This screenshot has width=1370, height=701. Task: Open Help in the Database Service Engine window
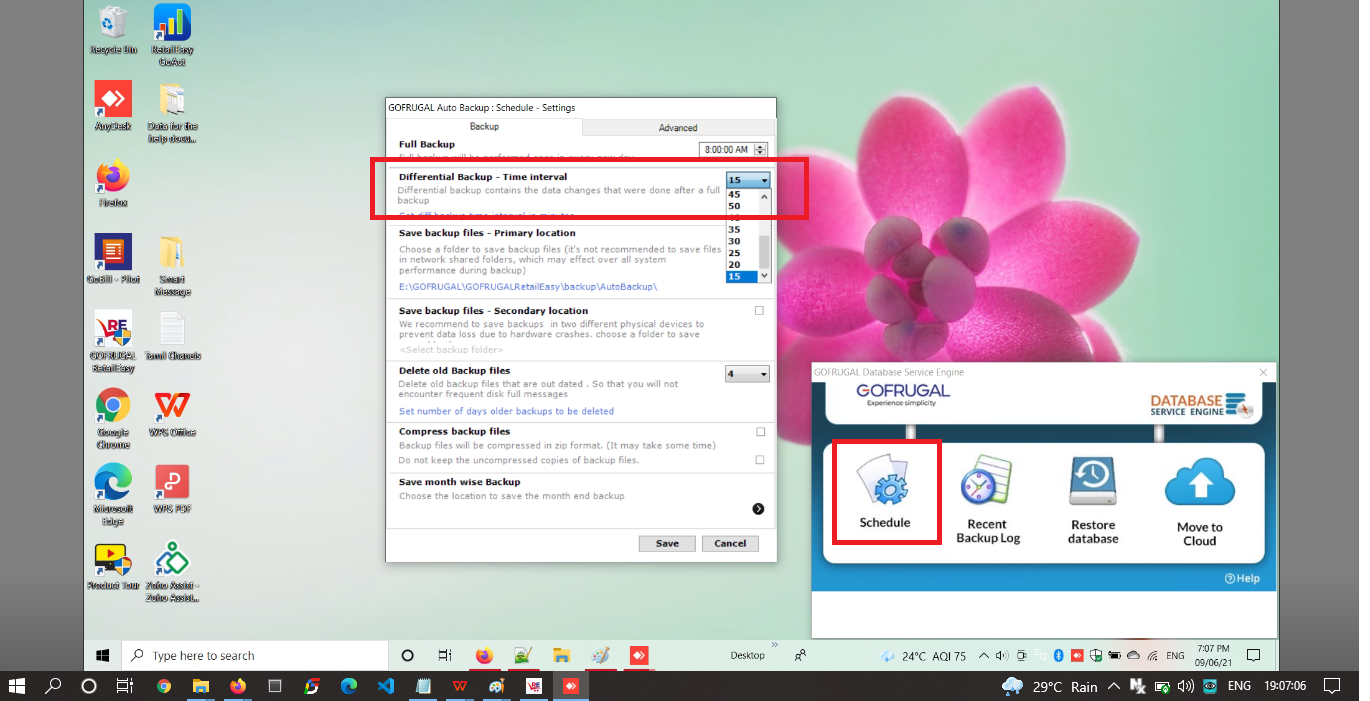click(1242, 578)
